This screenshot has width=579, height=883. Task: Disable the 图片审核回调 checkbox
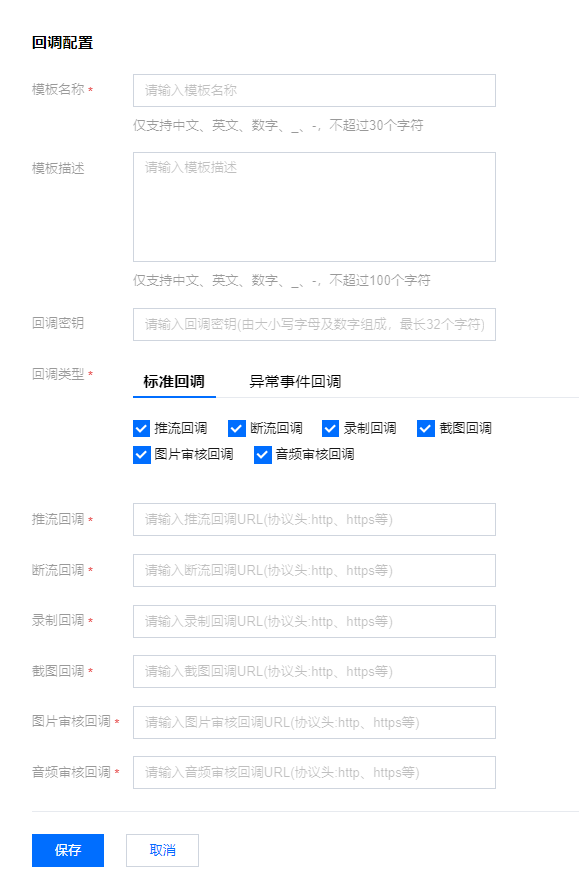[x=142, y=454]
